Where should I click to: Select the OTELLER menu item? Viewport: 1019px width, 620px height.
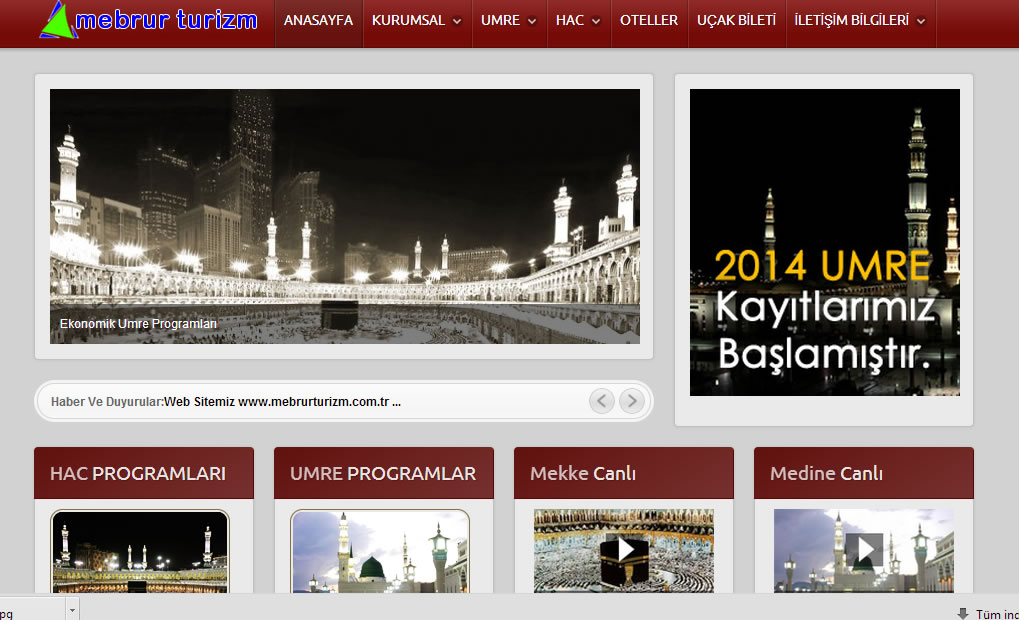click(649, 20)
